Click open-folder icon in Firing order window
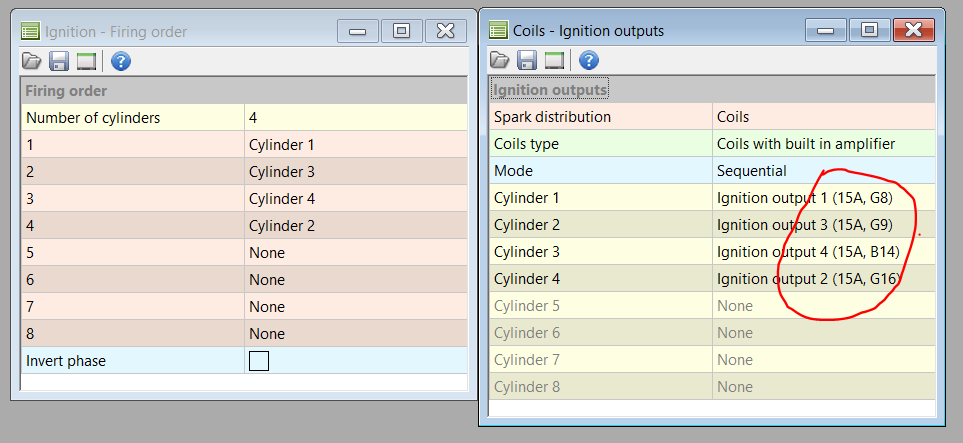The width and height of the screenshot is (963, 443). 32,62
